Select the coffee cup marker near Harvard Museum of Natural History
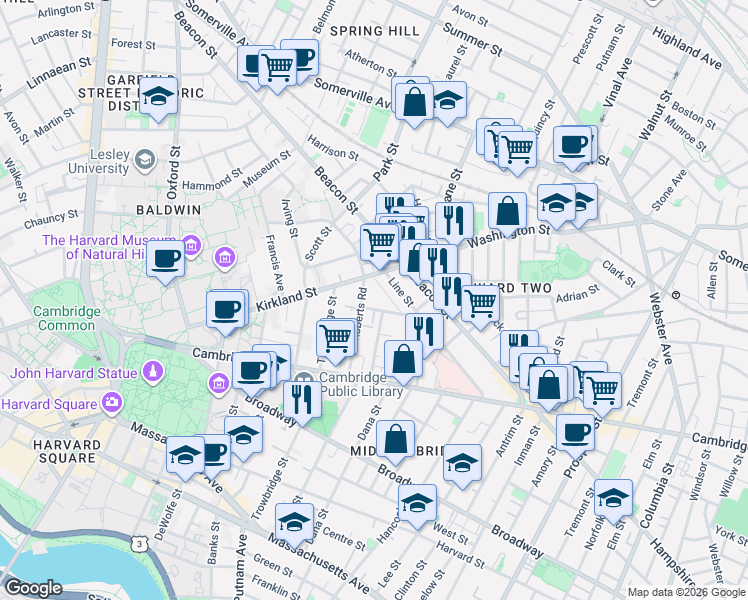Viewport: 748px width, 600px height. point(165,262)
